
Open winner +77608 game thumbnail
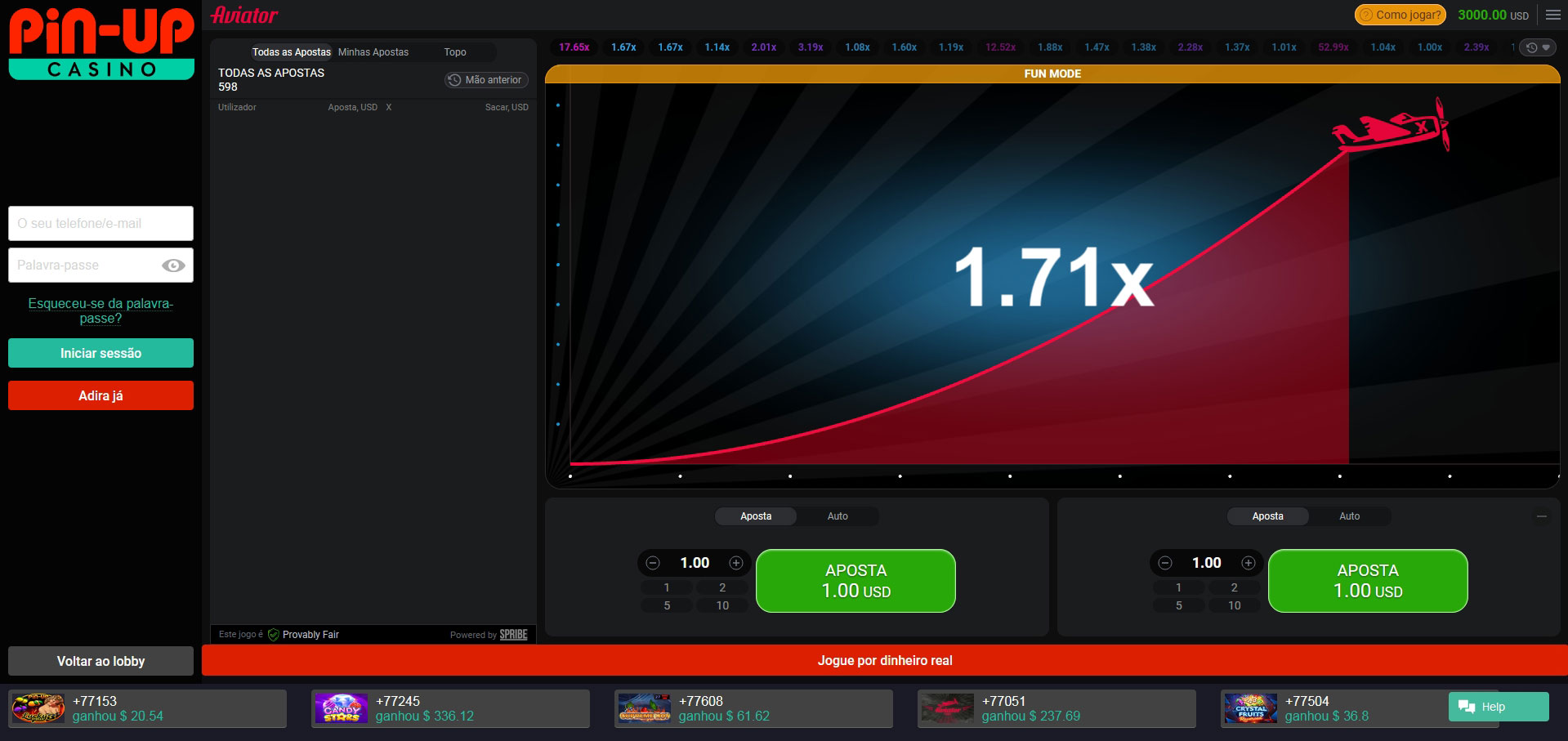644,708
